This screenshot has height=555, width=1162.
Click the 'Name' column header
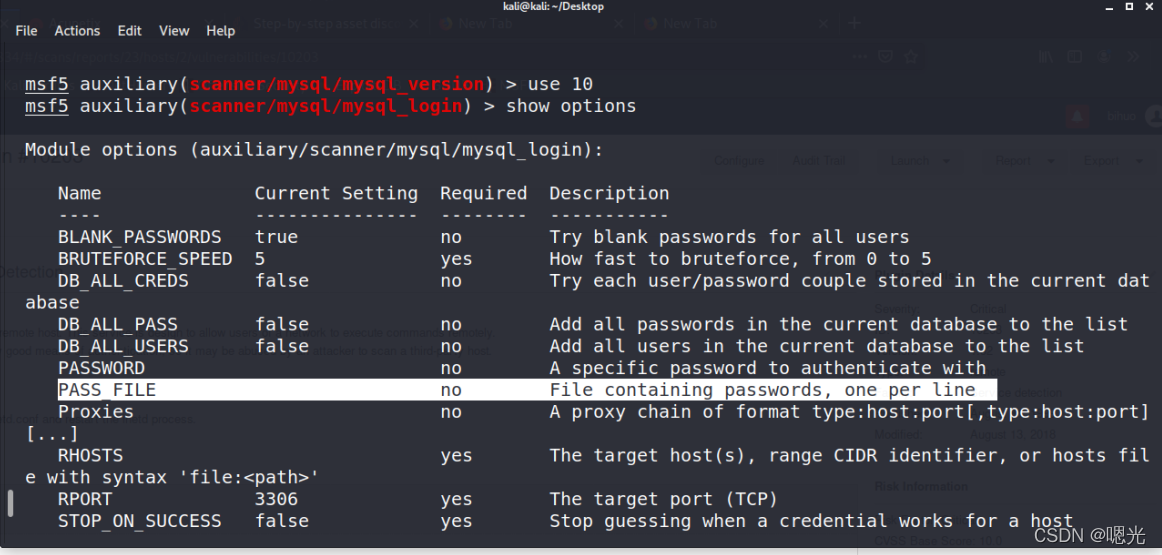80,193
